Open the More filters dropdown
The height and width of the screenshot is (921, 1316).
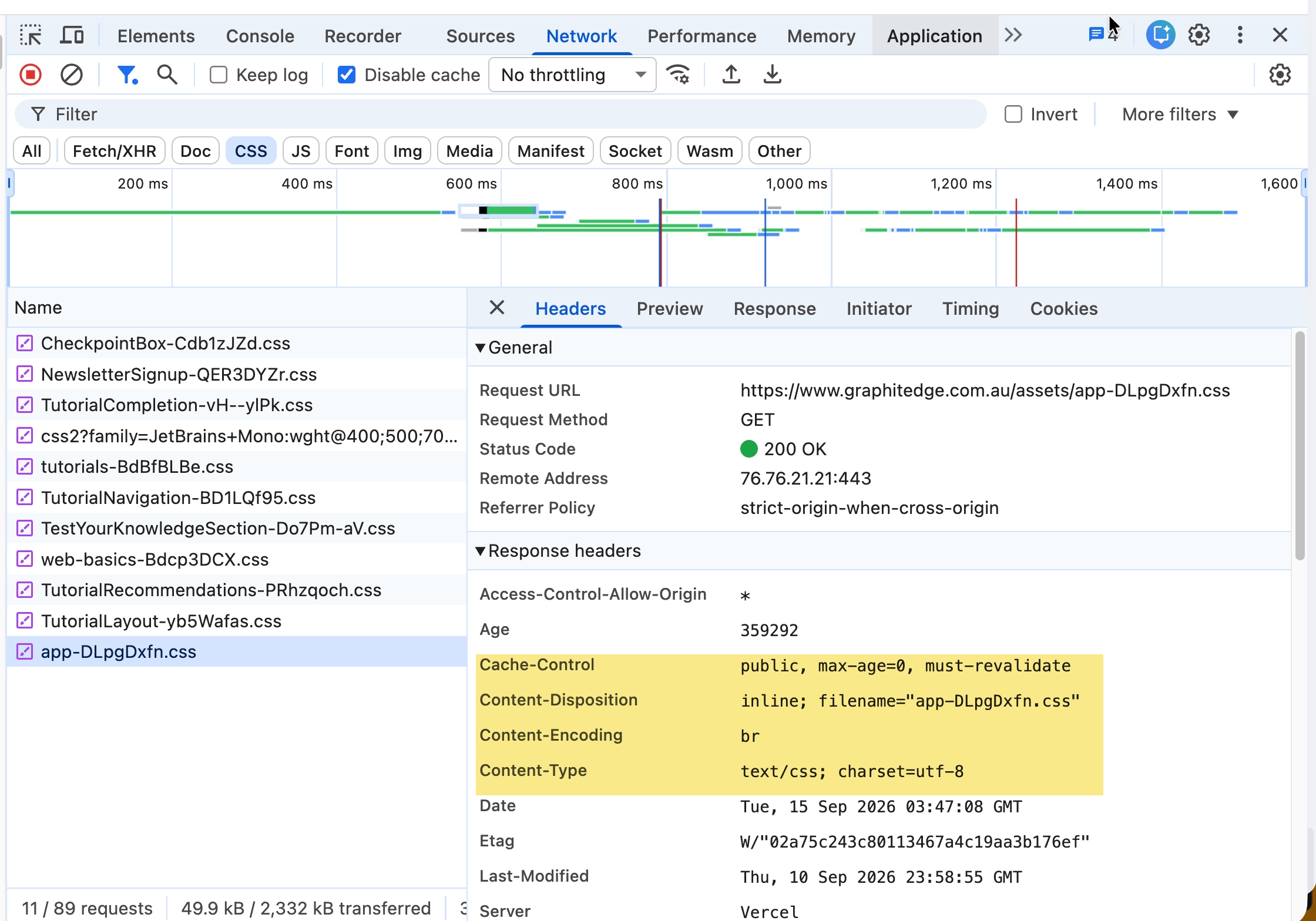(x=1180, y=114)
